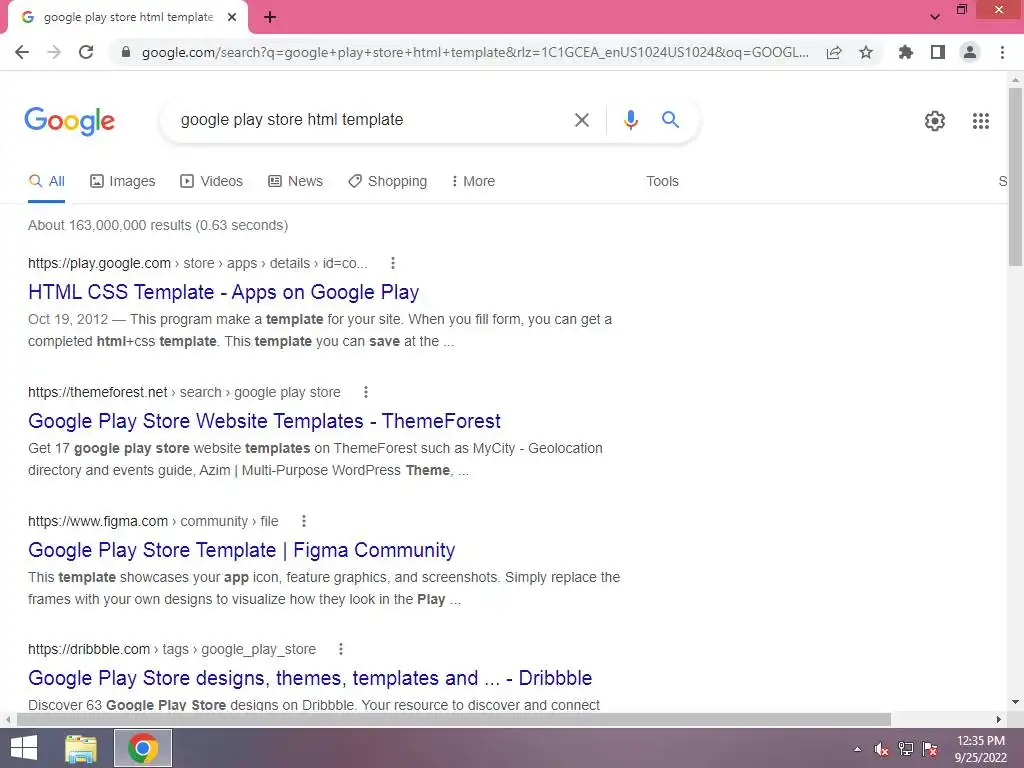The height and width of the screenshot is (768, 1024).
Task: Open Chrome's three-dot menu
Action: click(1002, 52)
